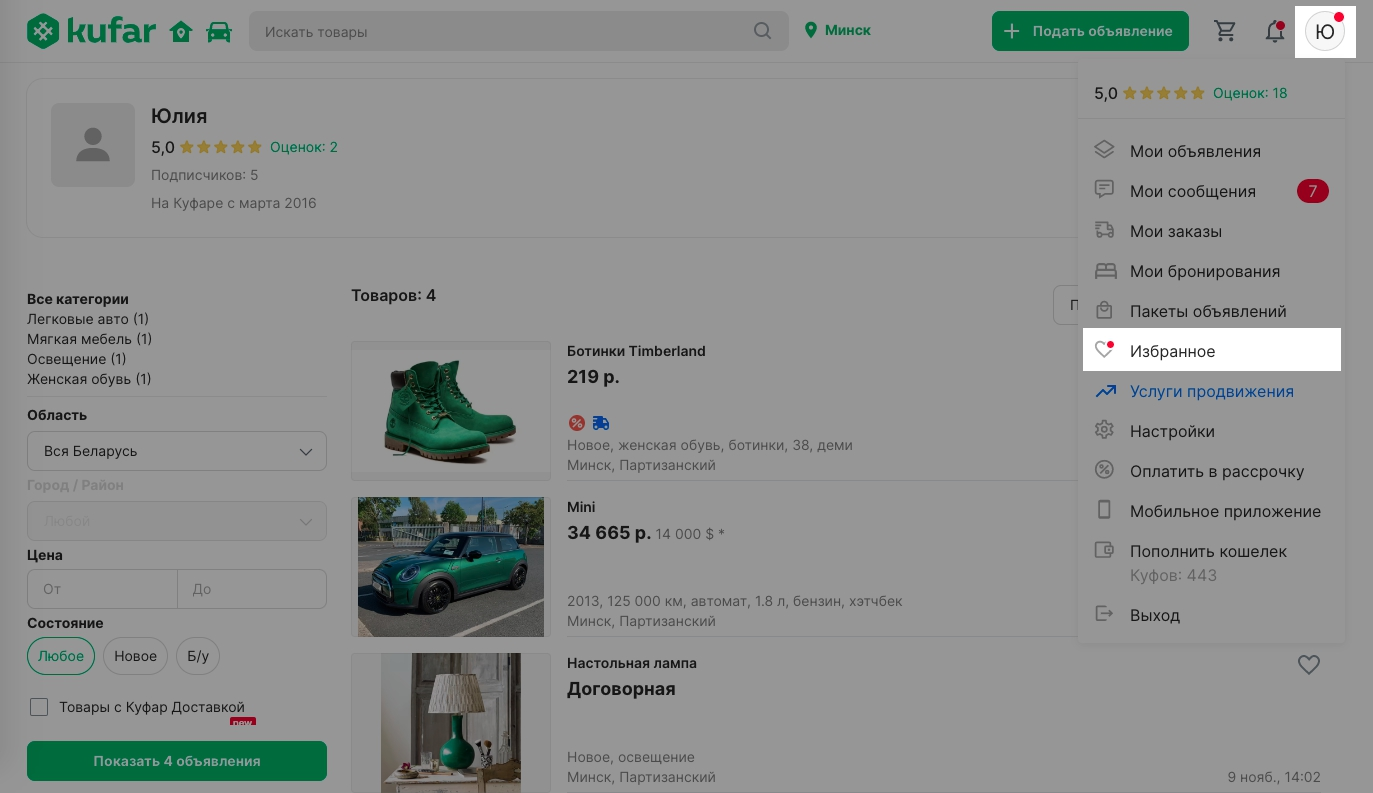Enable Товары с Куфар Доставкой checkbox
Screen dimensions: 1373x793
(x=39, y=707)
